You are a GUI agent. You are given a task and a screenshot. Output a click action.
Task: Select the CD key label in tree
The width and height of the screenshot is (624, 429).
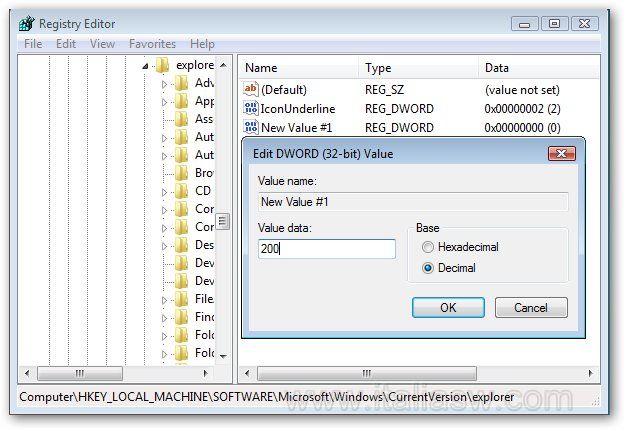point(203,191)
